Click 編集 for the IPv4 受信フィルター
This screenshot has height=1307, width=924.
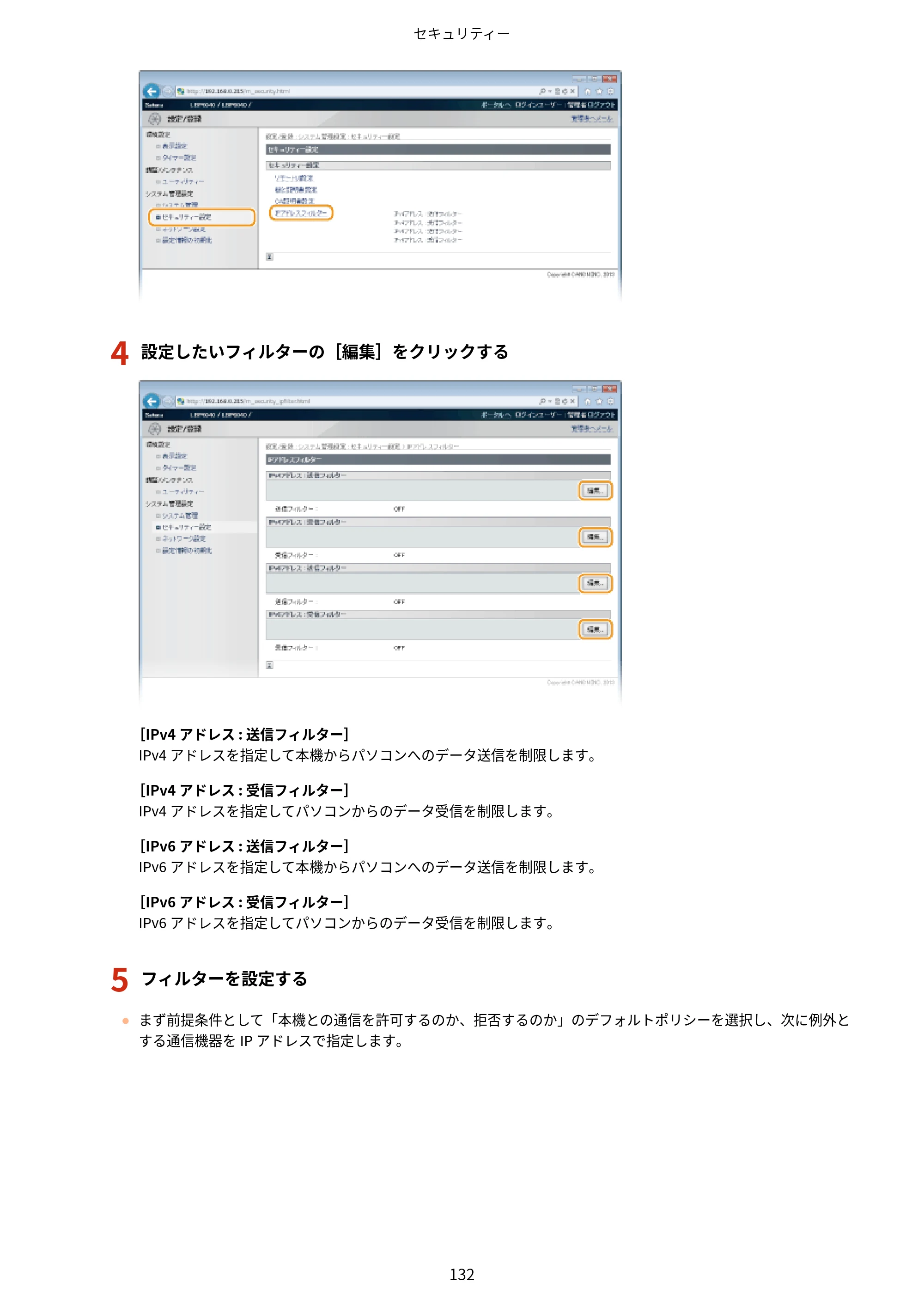pyautogui.click(x=595, y=537)
